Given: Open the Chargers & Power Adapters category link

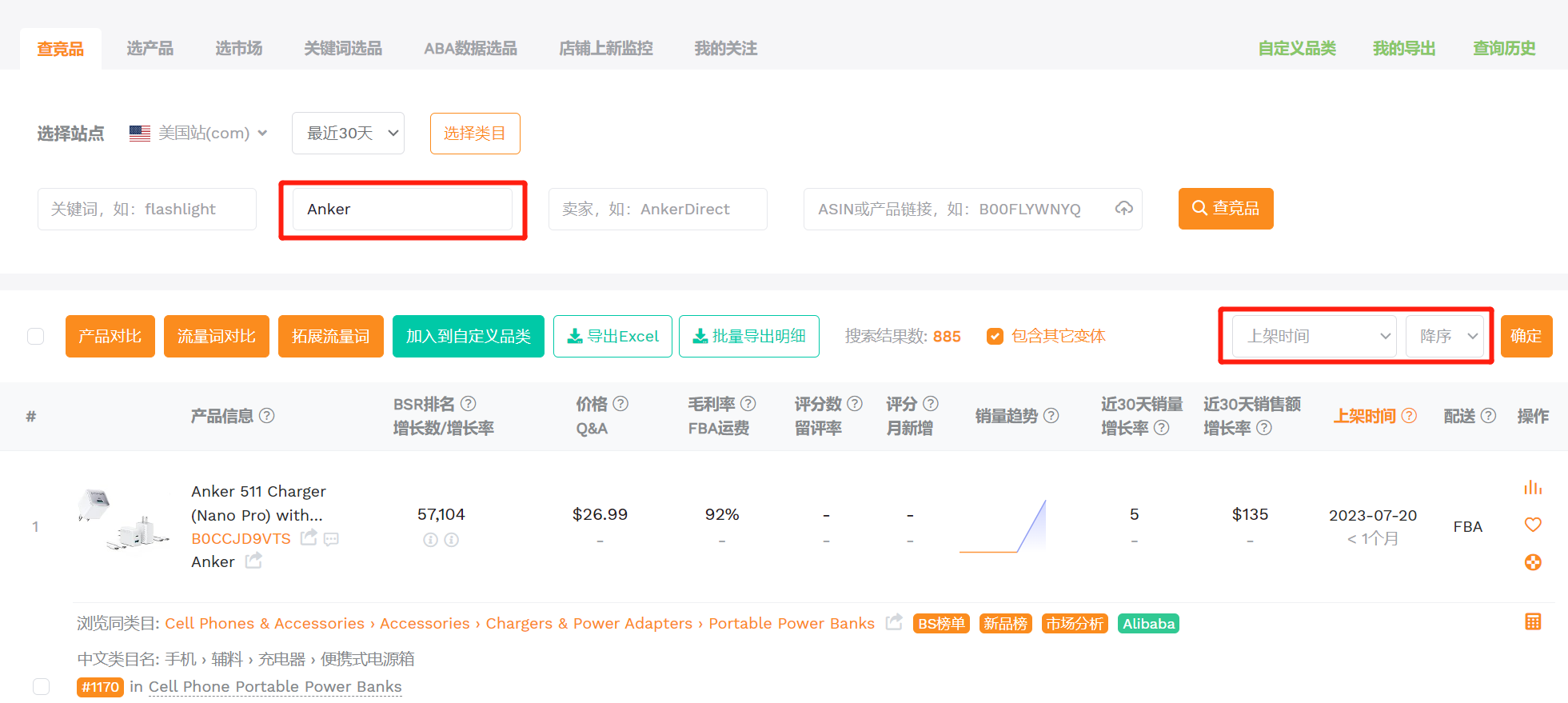Looking at the screenshot, I should coord(589,623).
